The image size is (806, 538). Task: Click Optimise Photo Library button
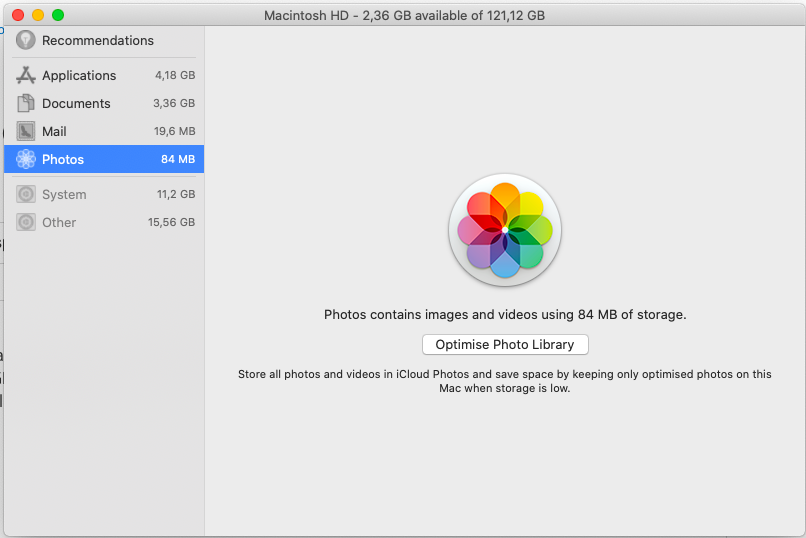click(505, 344)
